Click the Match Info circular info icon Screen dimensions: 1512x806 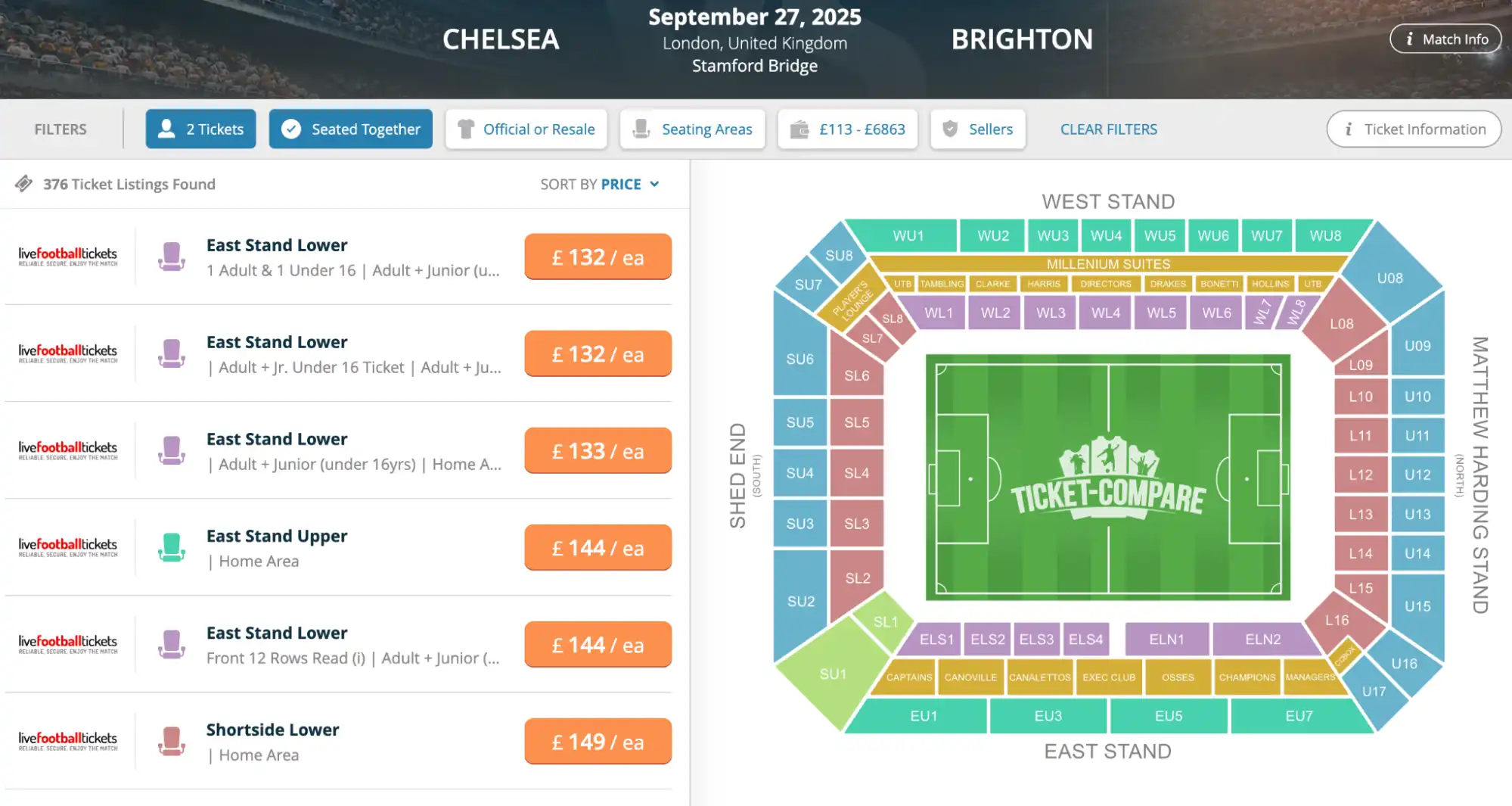point(1411,39)
